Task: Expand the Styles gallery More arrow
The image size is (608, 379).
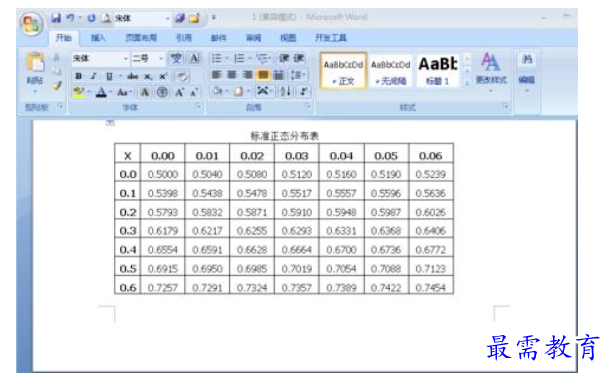Action: 467,83
